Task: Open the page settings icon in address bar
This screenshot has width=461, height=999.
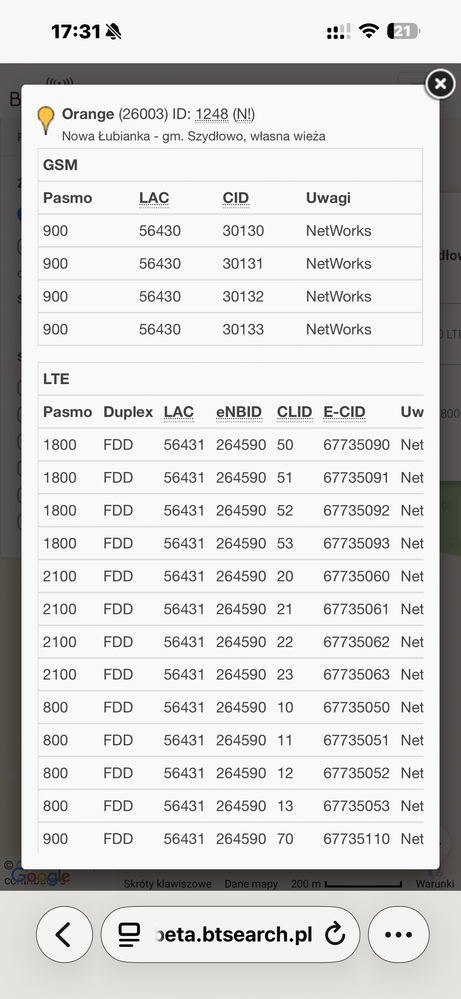Action: (129, 935)
